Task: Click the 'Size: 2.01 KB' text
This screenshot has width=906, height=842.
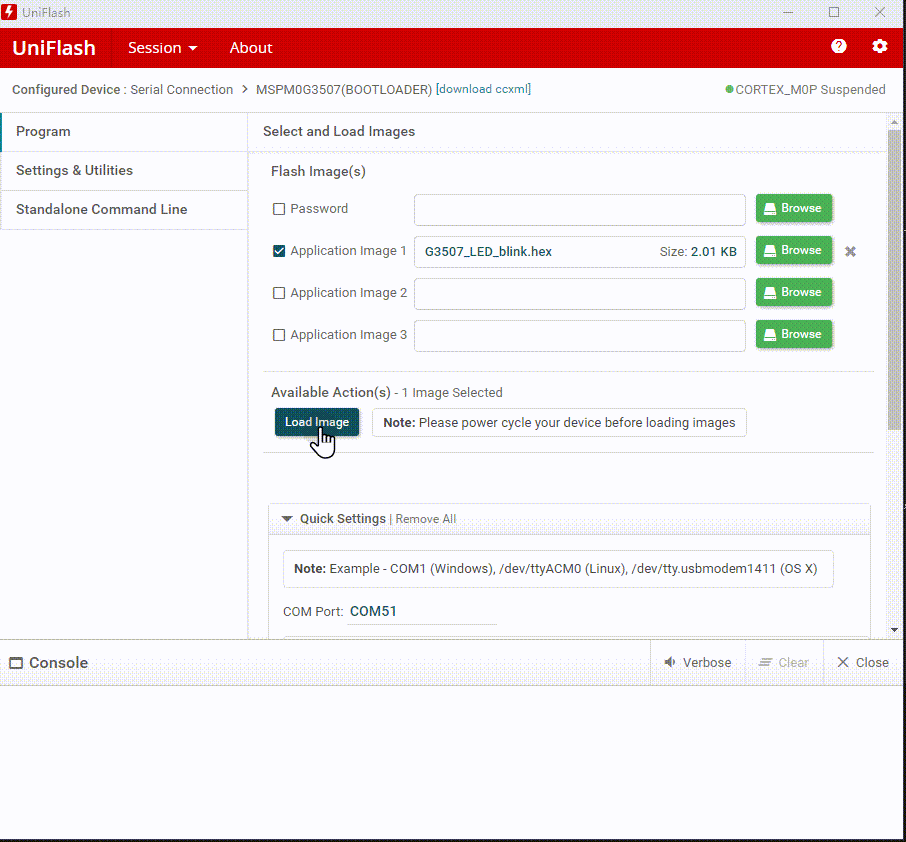Action: coord(698,251)
